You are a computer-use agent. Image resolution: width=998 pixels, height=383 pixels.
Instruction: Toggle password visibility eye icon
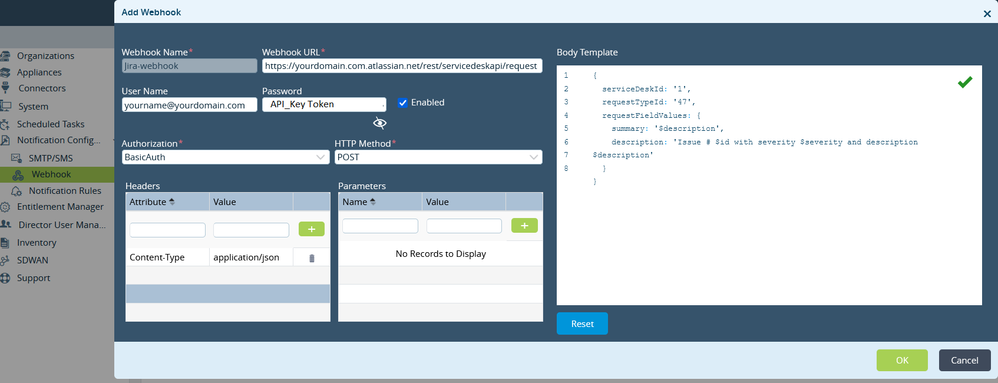coord(380,123)
